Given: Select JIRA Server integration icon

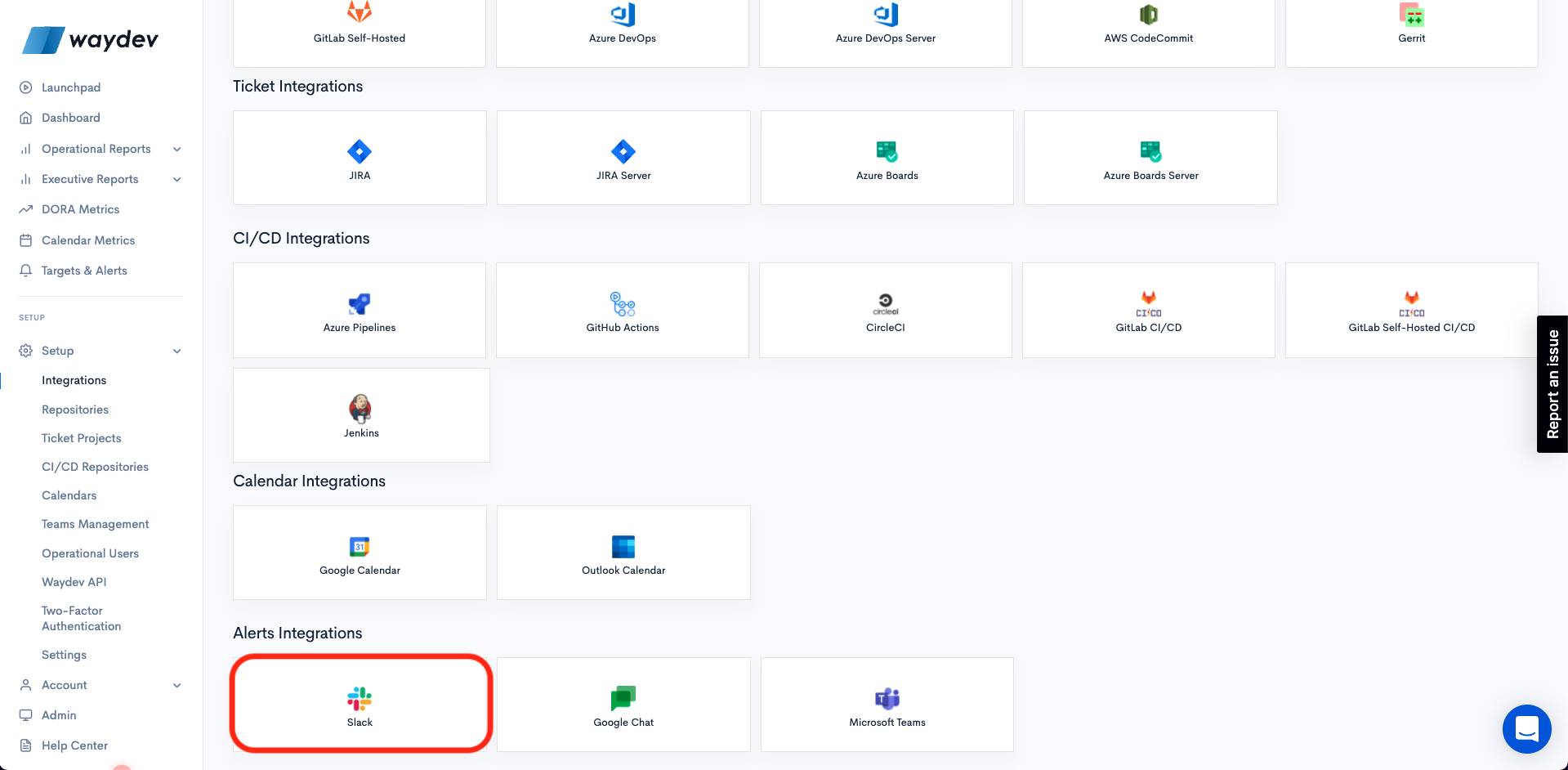Looking at the screenshot, I should (x=623, y=151).
